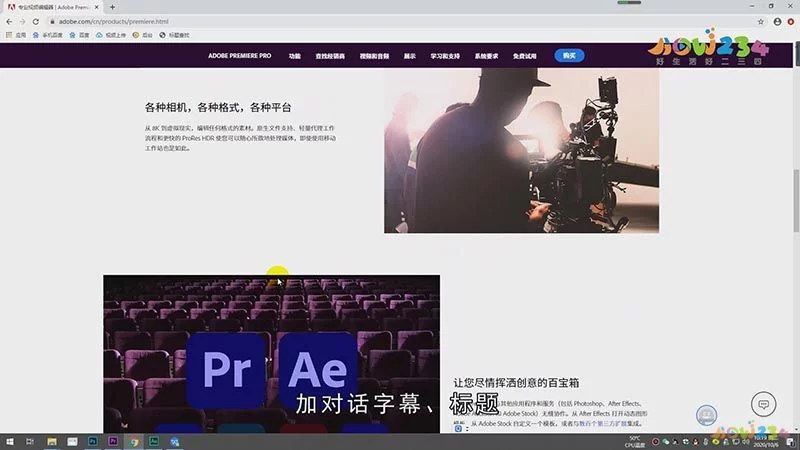The height and width of the screenshot is (450, 800).
Task: Open the 免费试用 navigation item
Action: coord(524,56)
